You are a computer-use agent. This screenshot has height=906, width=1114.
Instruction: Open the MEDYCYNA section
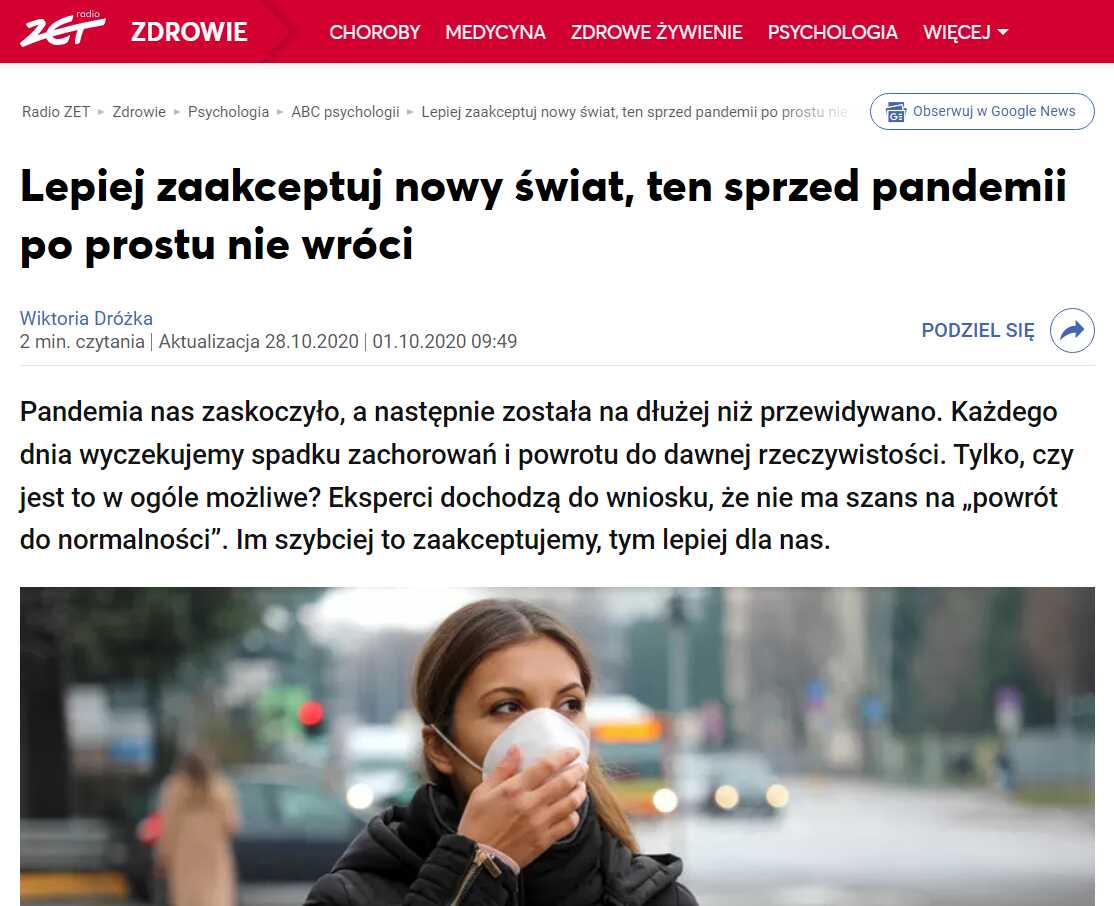click(x=495, y=32)
